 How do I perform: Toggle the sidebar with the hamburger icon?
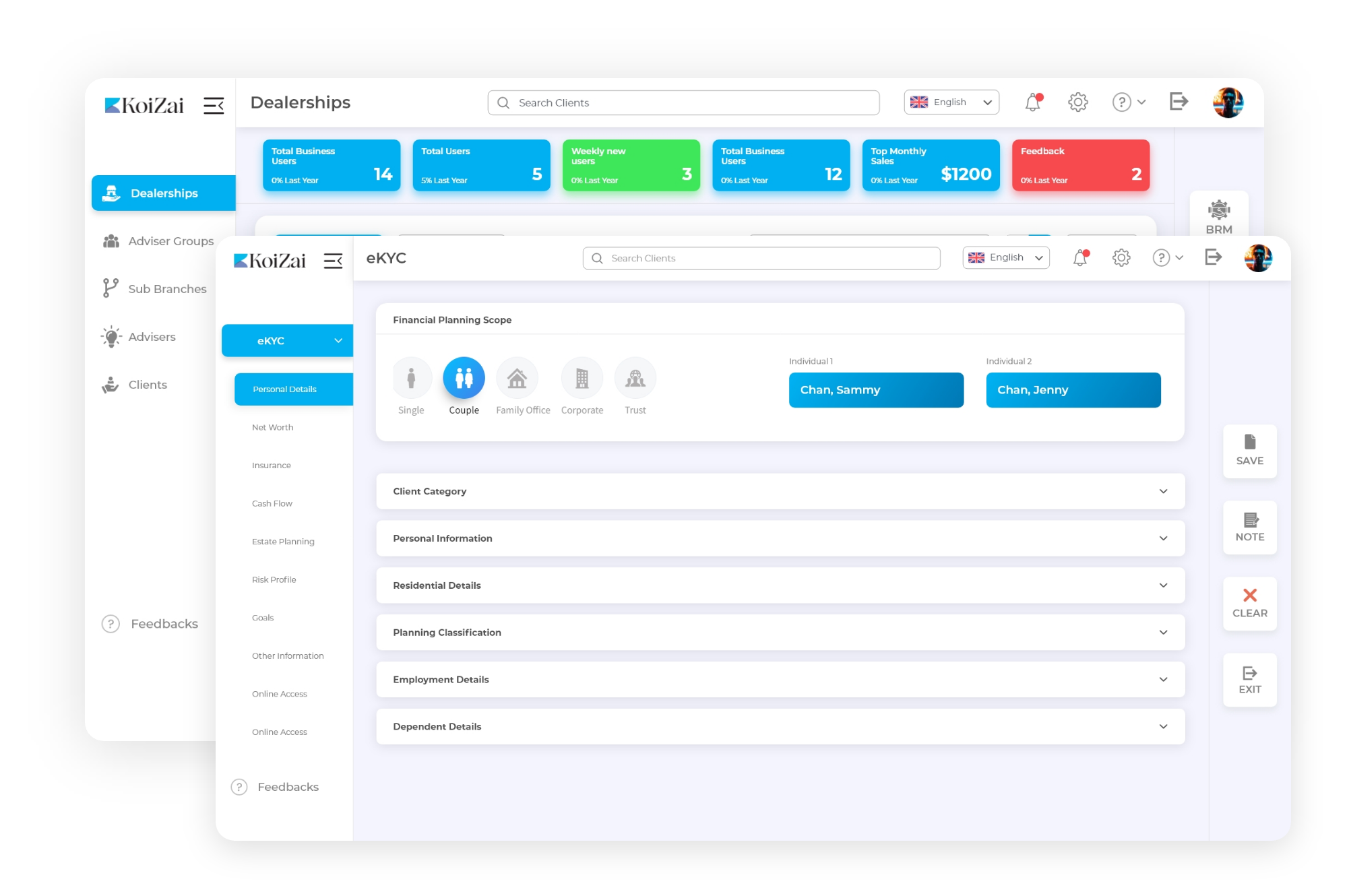tap(333, 261)
